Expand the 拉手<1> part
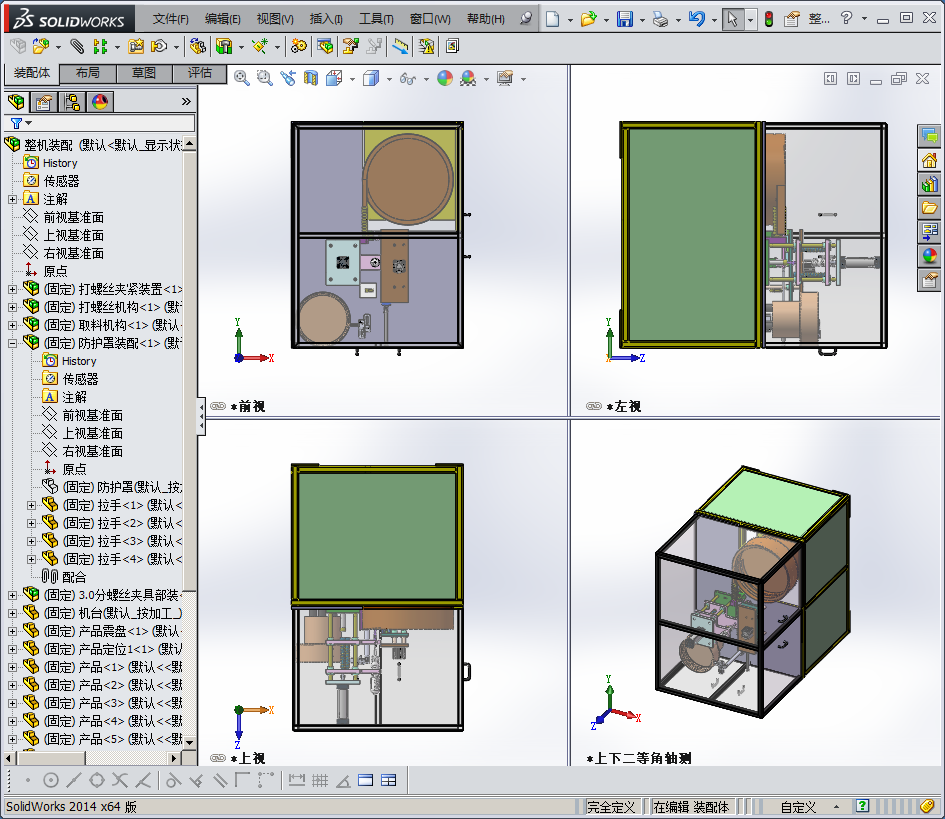The image size is (945, 819). click(31, 506)
